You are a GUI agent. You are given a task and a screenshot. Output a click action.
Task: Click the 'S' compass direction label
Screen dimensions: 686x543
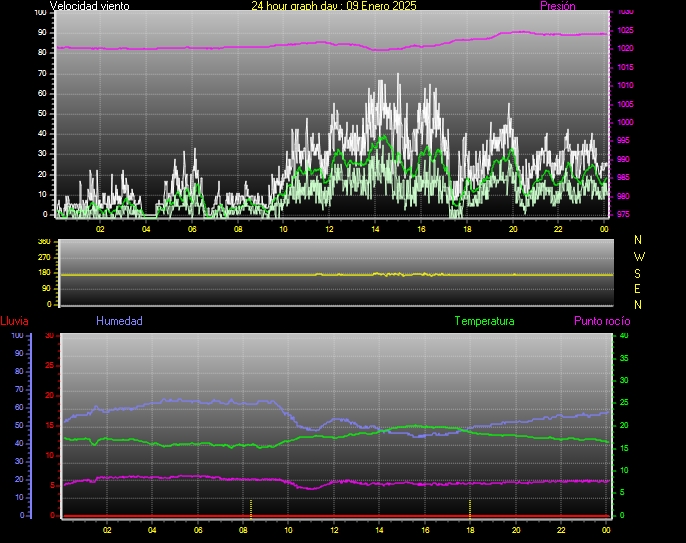(637, 273)
